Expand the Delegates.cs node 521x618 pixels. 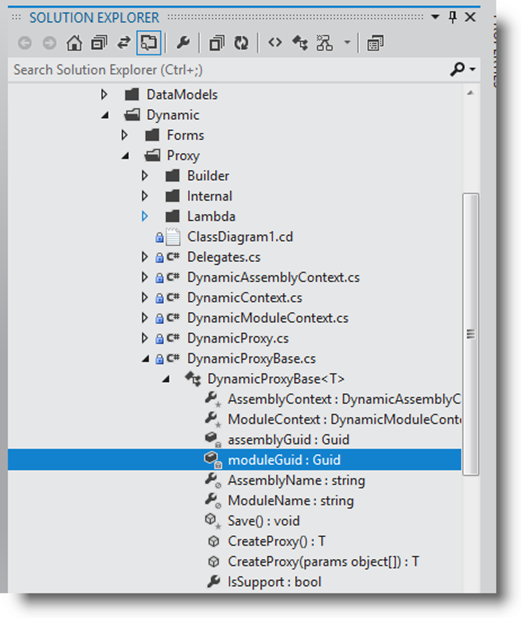pos(145,257)
